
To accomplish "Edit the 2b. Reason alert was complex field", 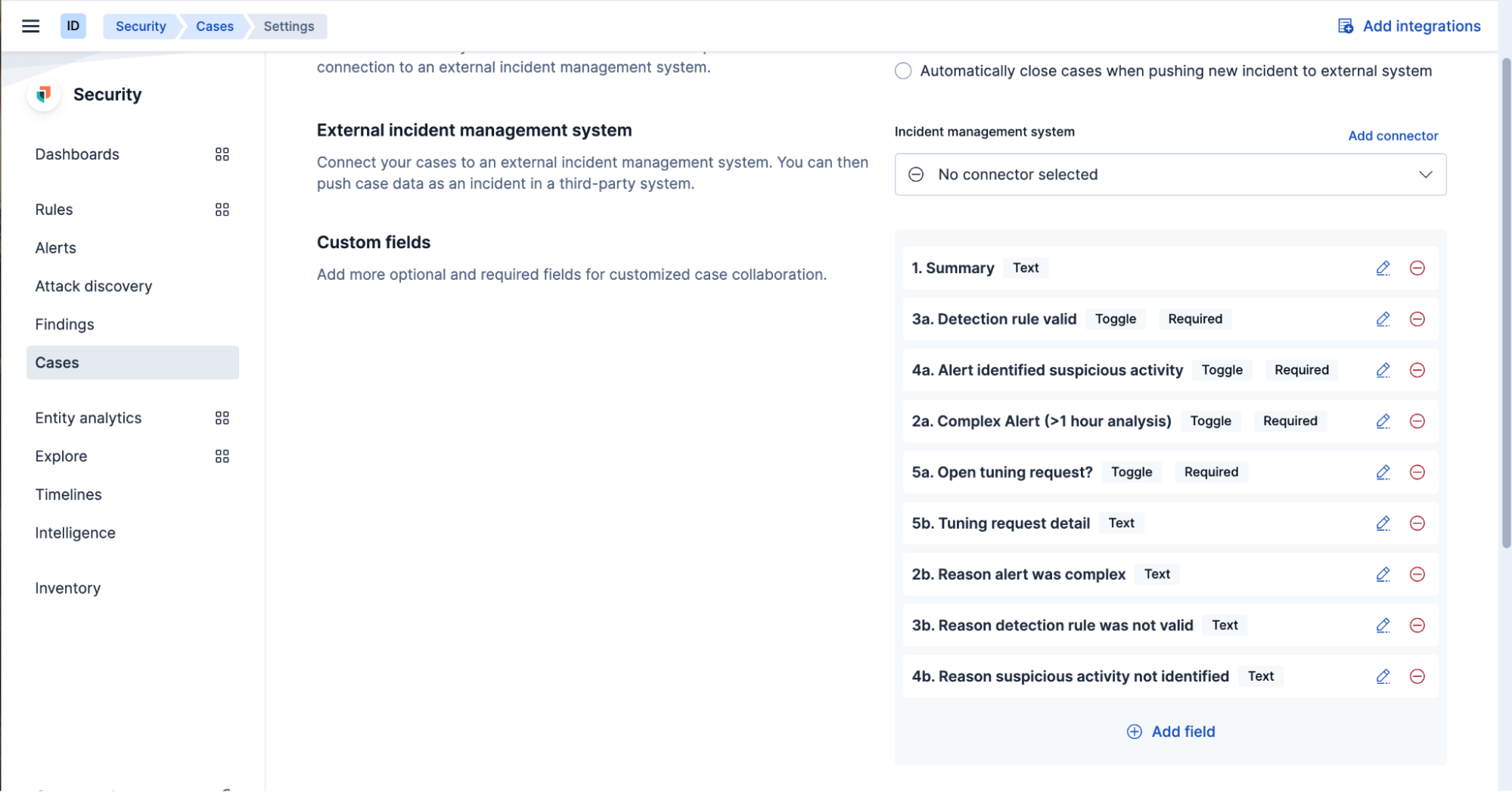I will pos(1383,574).
